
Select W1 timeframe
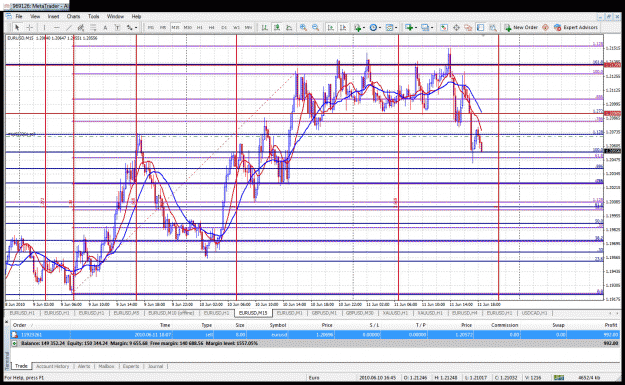coord(236,28)
